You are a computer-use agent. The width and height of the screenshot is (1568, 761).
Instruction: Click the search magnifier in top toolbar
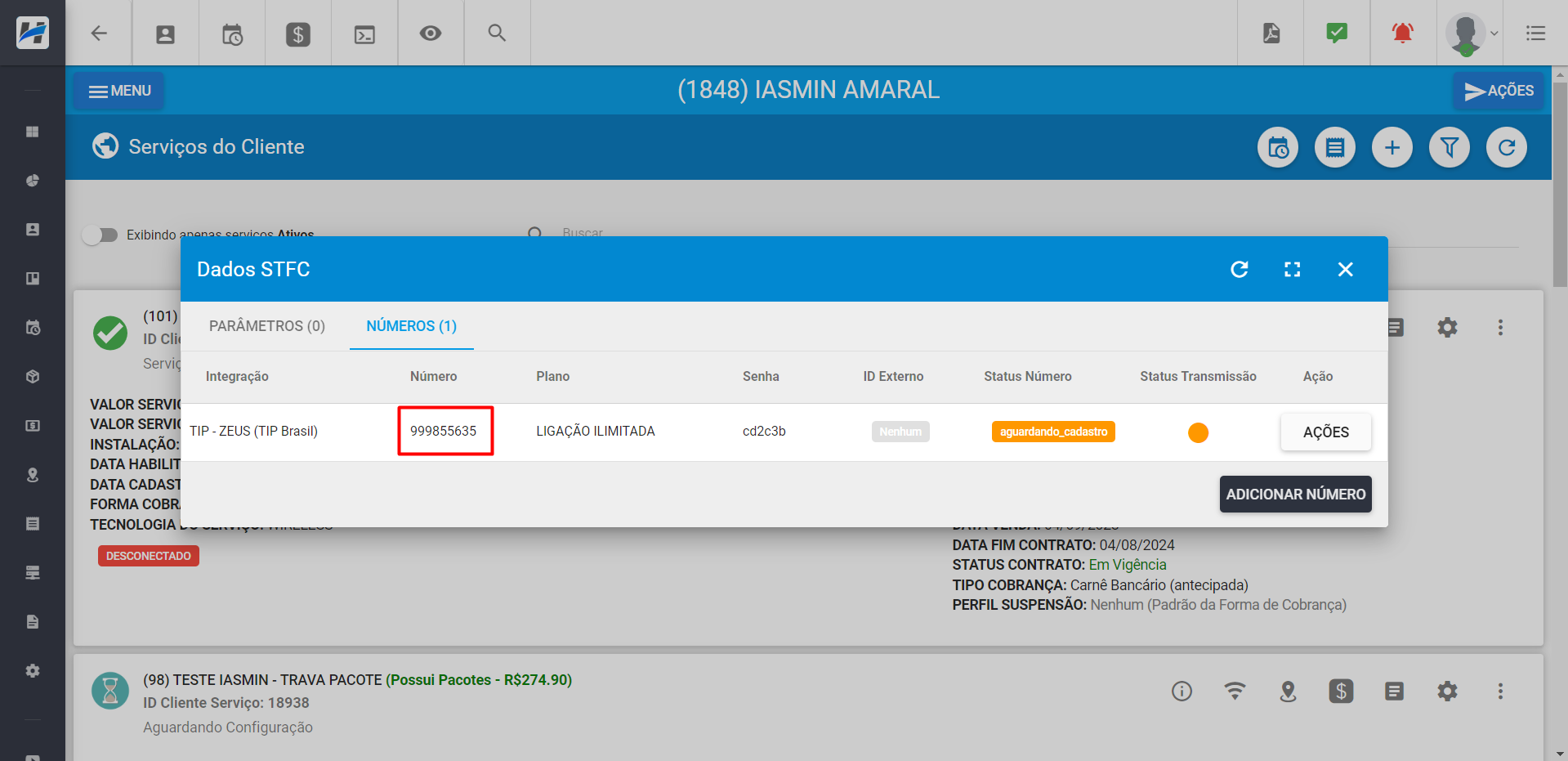497,34
